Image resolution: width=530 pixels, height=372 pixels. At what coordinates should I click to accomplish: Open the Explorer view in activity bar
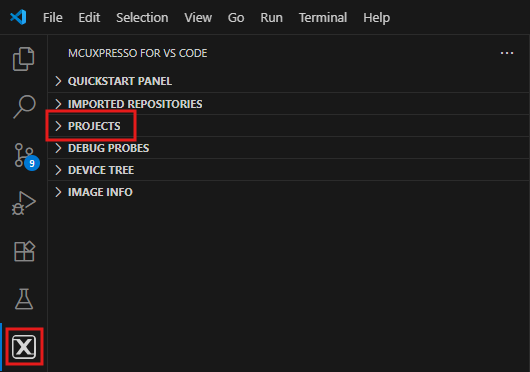pos(24,59)
